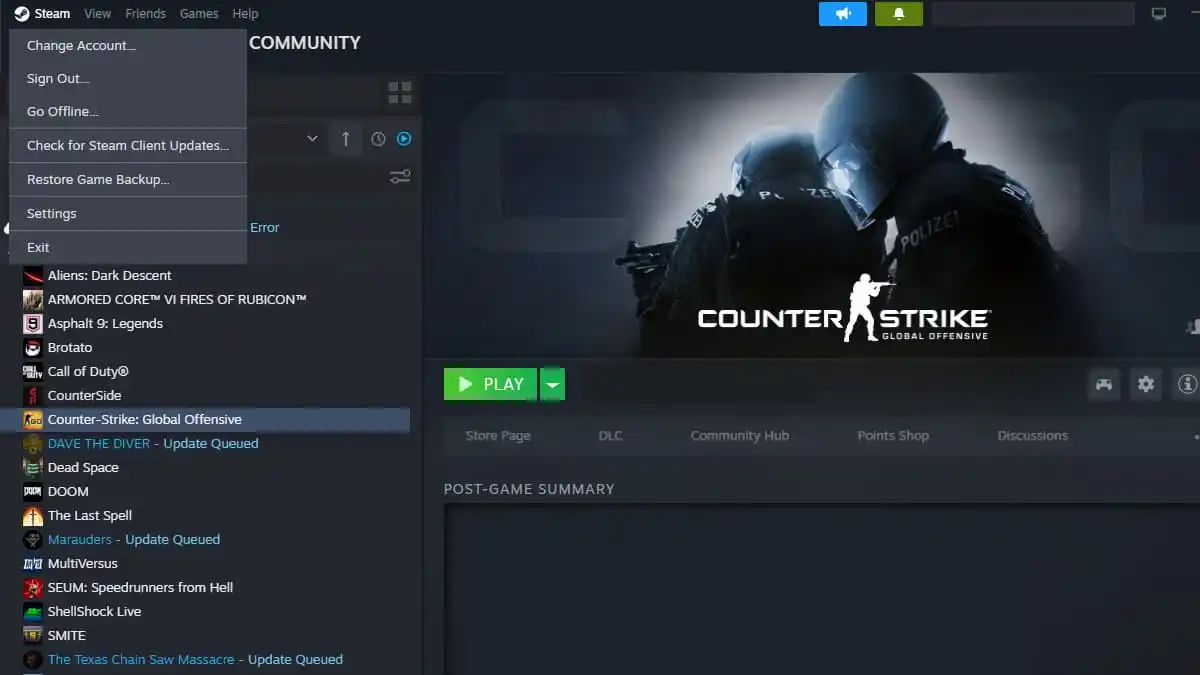
Task: Click the recent activity clock icon
Action: (378, 139)
